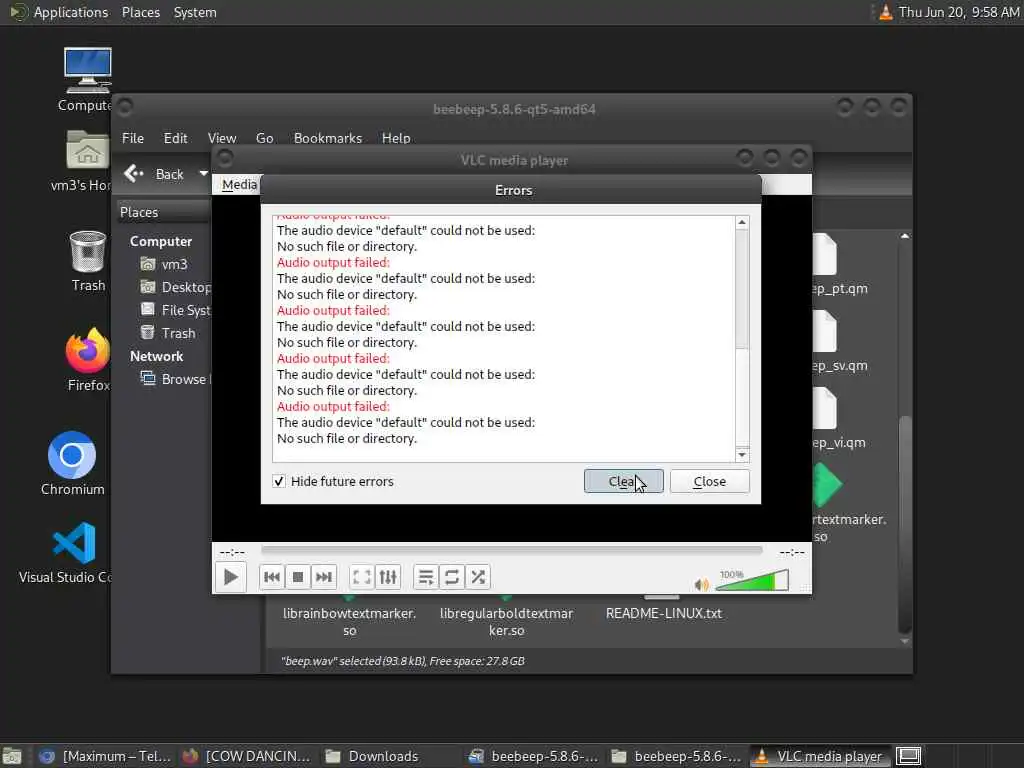Open the Help menu in file manager
This screenshot has height=768, width=1024.
click(x=396, y=138)
